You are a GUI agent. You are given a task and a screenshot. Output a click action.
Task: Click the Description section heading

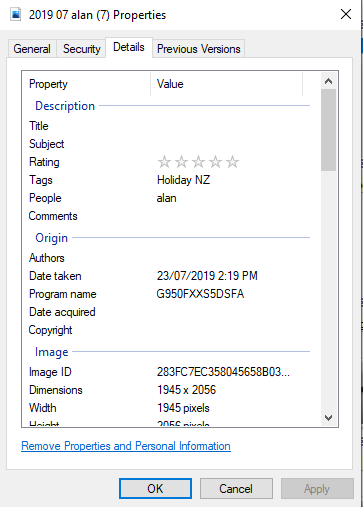[65, 106]
